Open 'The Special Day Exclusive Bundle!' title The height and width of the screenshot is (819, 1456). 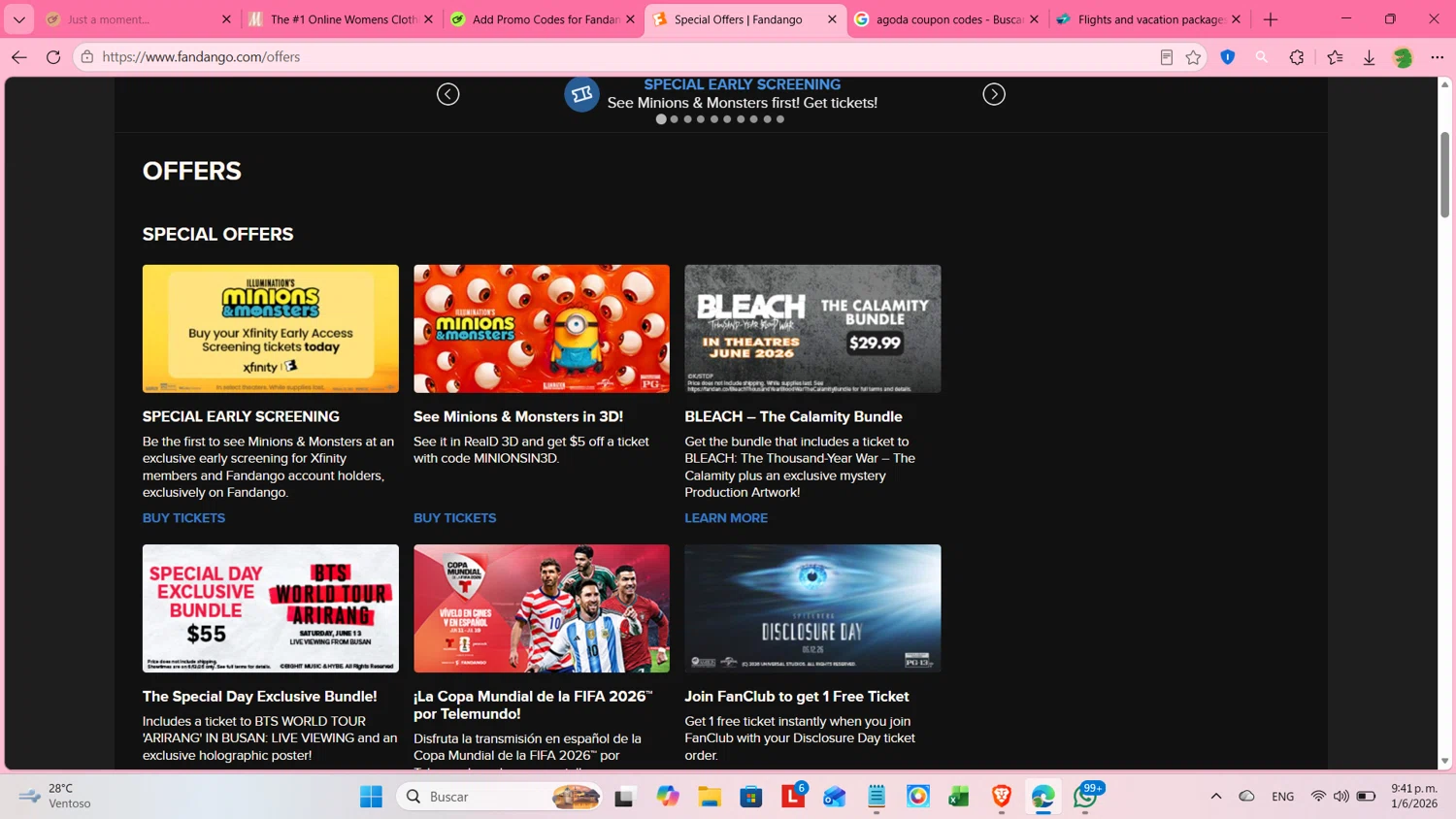(x=260, y=697)
